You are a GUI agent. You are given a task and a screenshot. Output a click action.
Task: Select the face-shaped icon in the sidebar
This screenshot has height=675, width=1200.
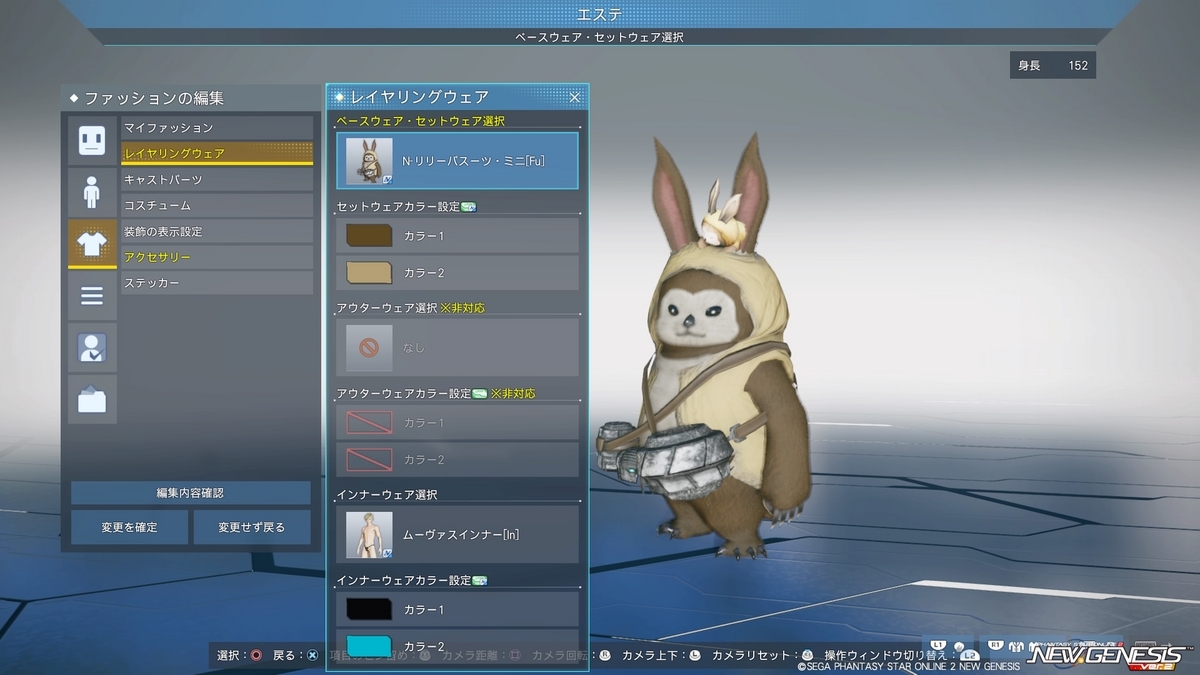[92, 140]
